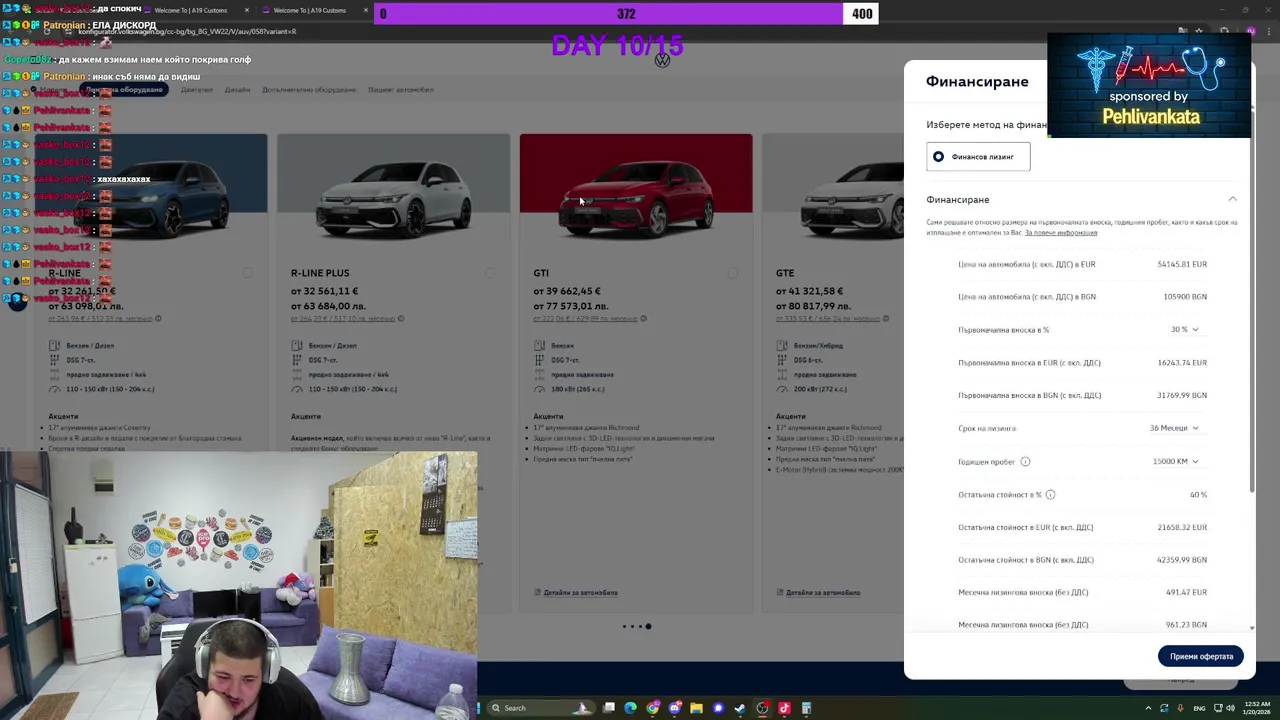
Task: Click the browser address bar URL
Action: [187, 32]
